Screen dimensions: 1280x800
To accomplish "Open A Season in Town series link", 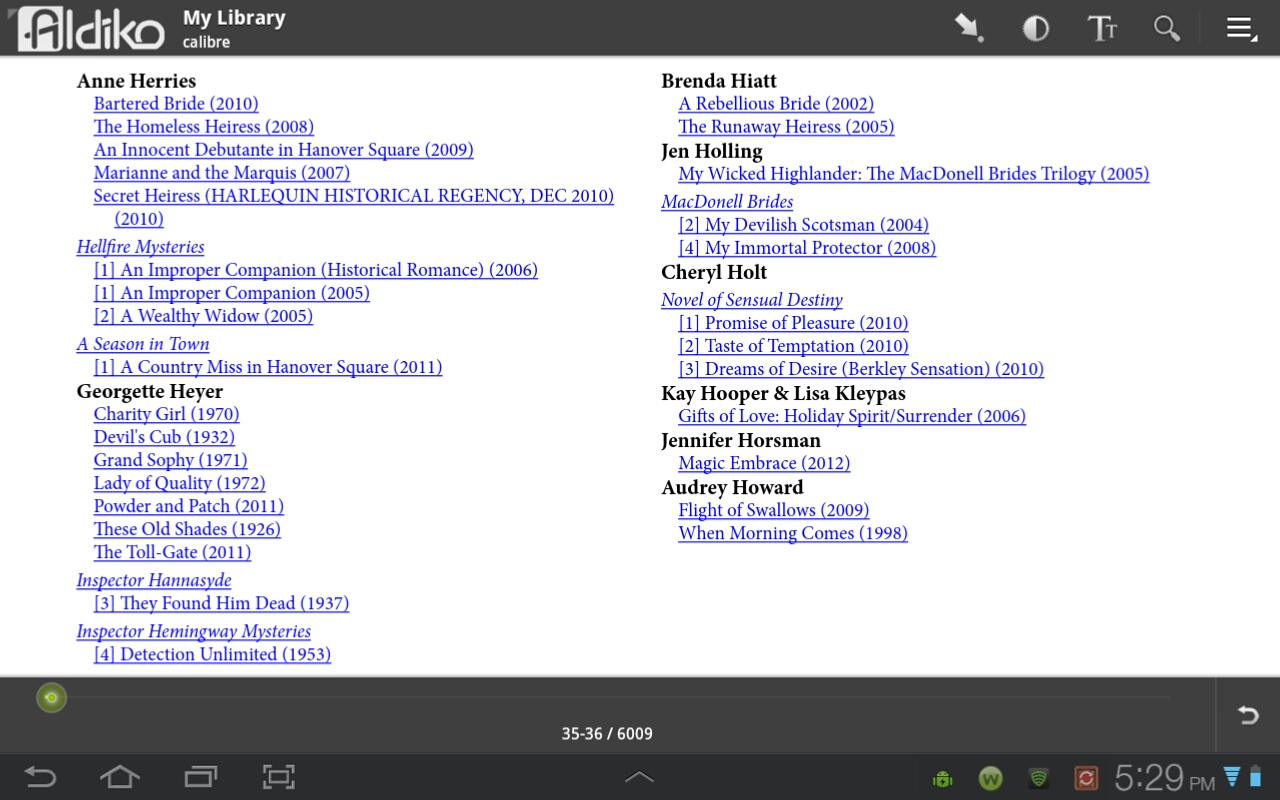I will (x=143, y=344).
